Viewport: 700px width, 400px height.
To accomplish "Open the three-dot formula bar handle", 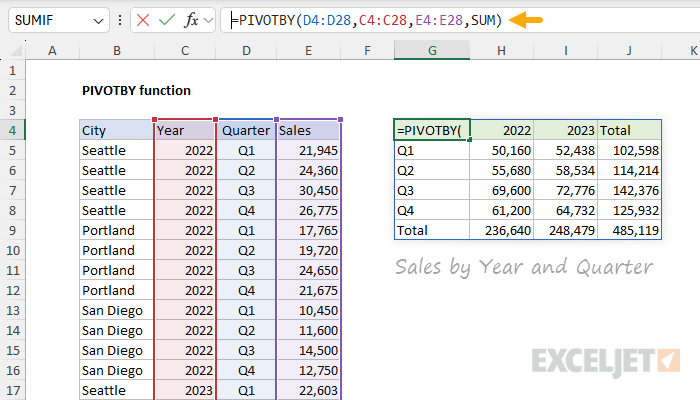I will [120, 20].
